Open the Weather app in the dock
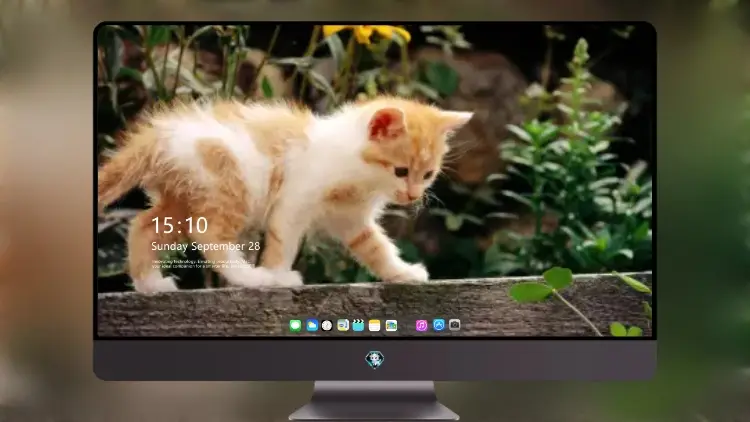Screen dimensions: 750x422 pyautogui.click(x=312, y=325)
